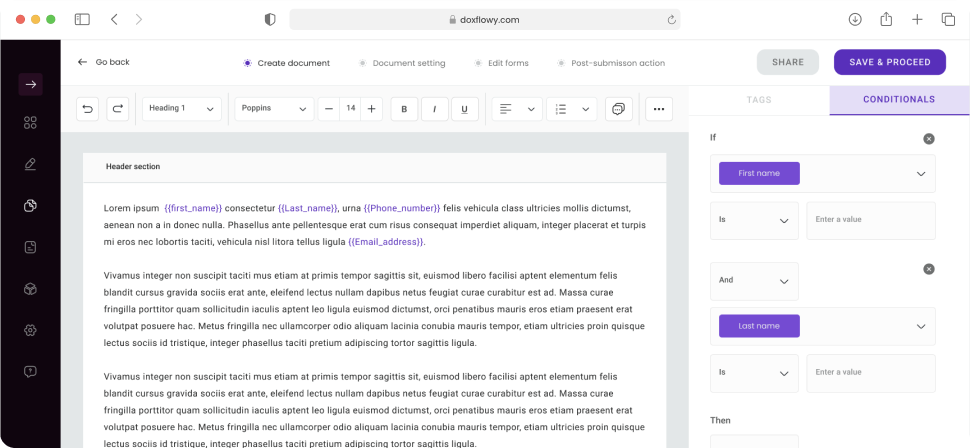Open the pen edit icon in sidebar
970x448 pixels.
click(30, 164)
